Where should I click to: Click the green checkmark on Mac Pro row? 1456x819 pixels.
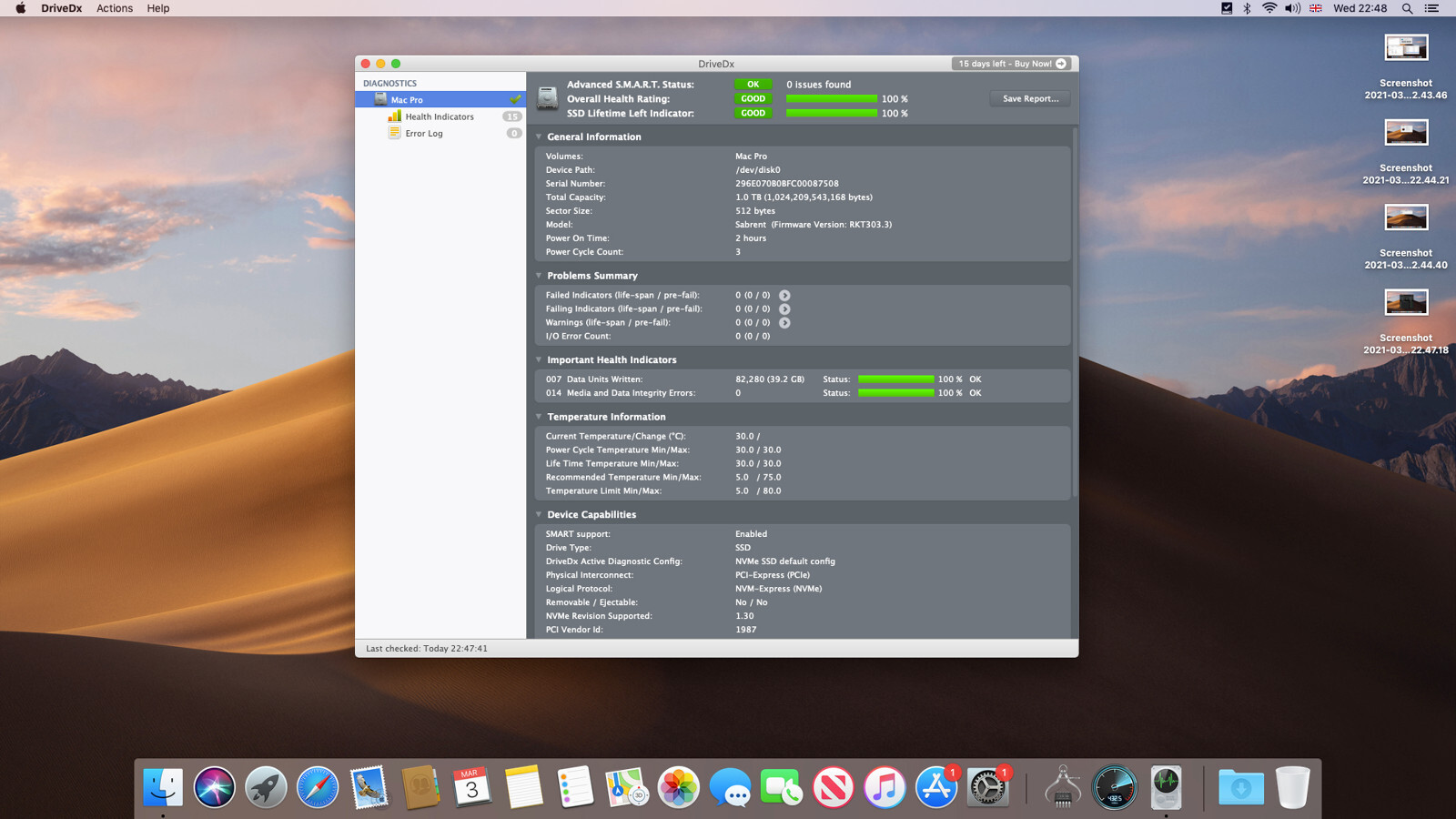pos(515,99)
